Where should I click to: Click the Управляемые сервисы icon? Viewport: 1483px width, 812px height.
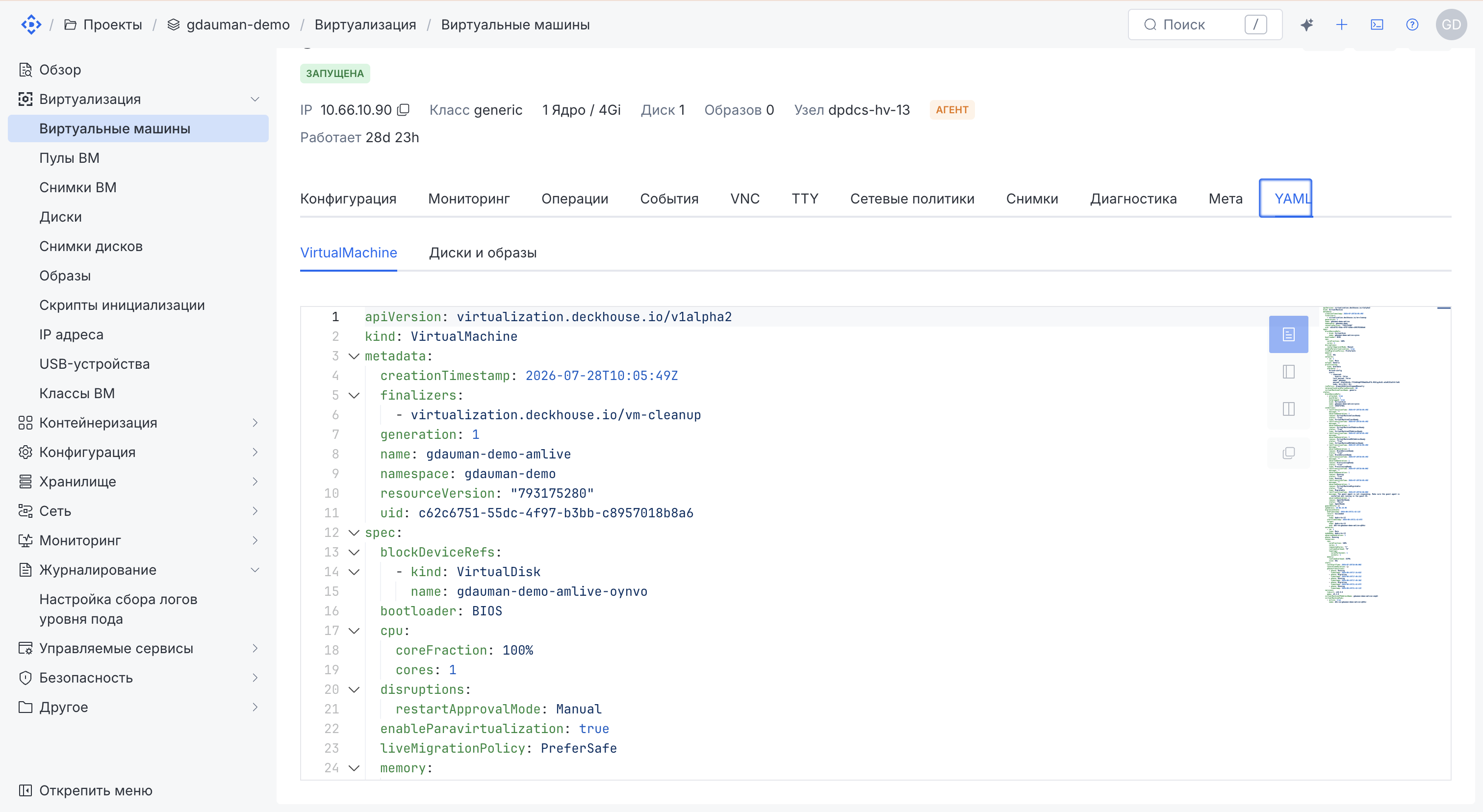pyautogui.click(x=26, y=648)
